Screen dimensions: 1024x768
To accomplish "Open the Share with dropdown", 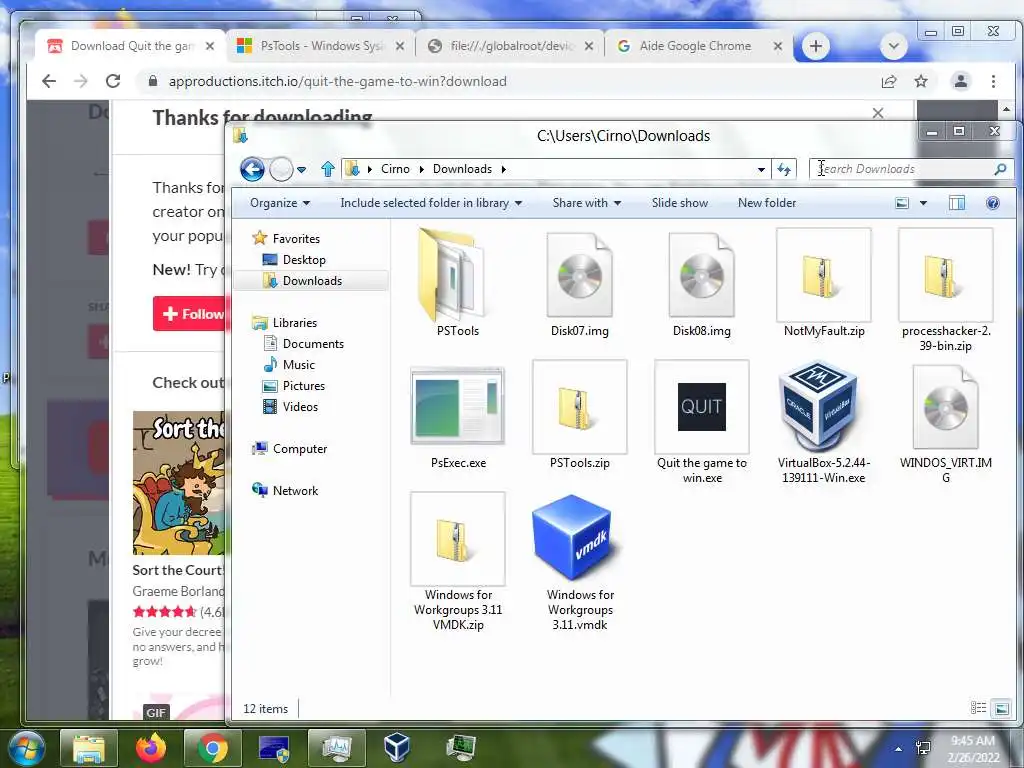I will point(586,203).
